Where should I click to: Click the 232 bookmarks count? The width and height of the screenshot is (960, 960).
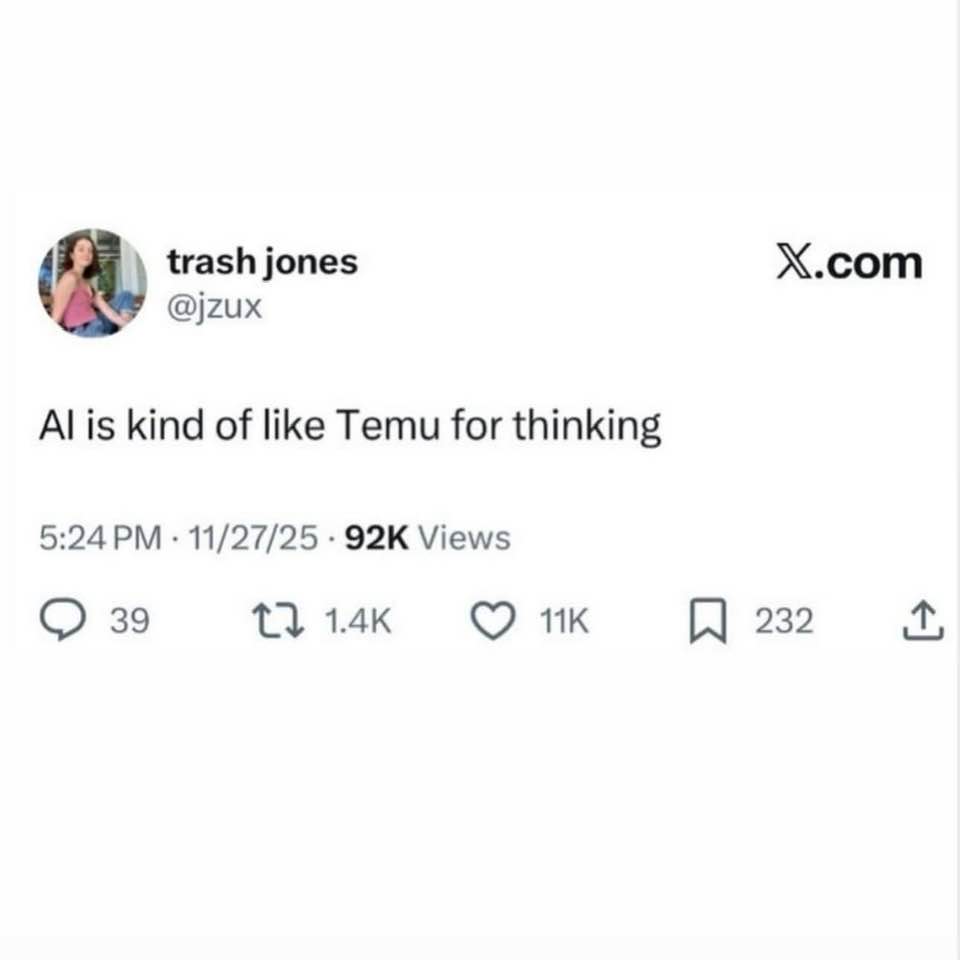[x=784, y=621]
